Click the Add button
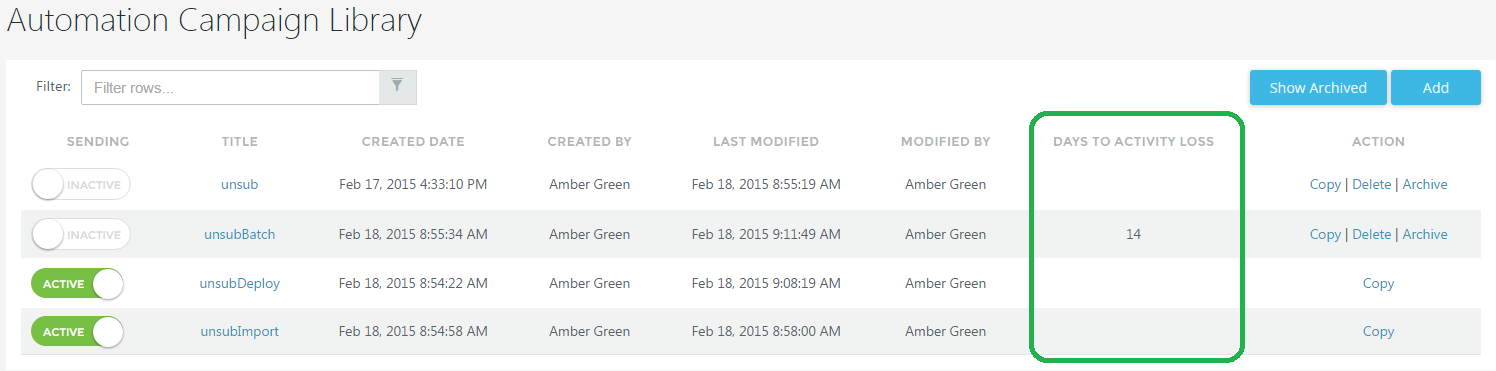 click(x=1436, y=88)
